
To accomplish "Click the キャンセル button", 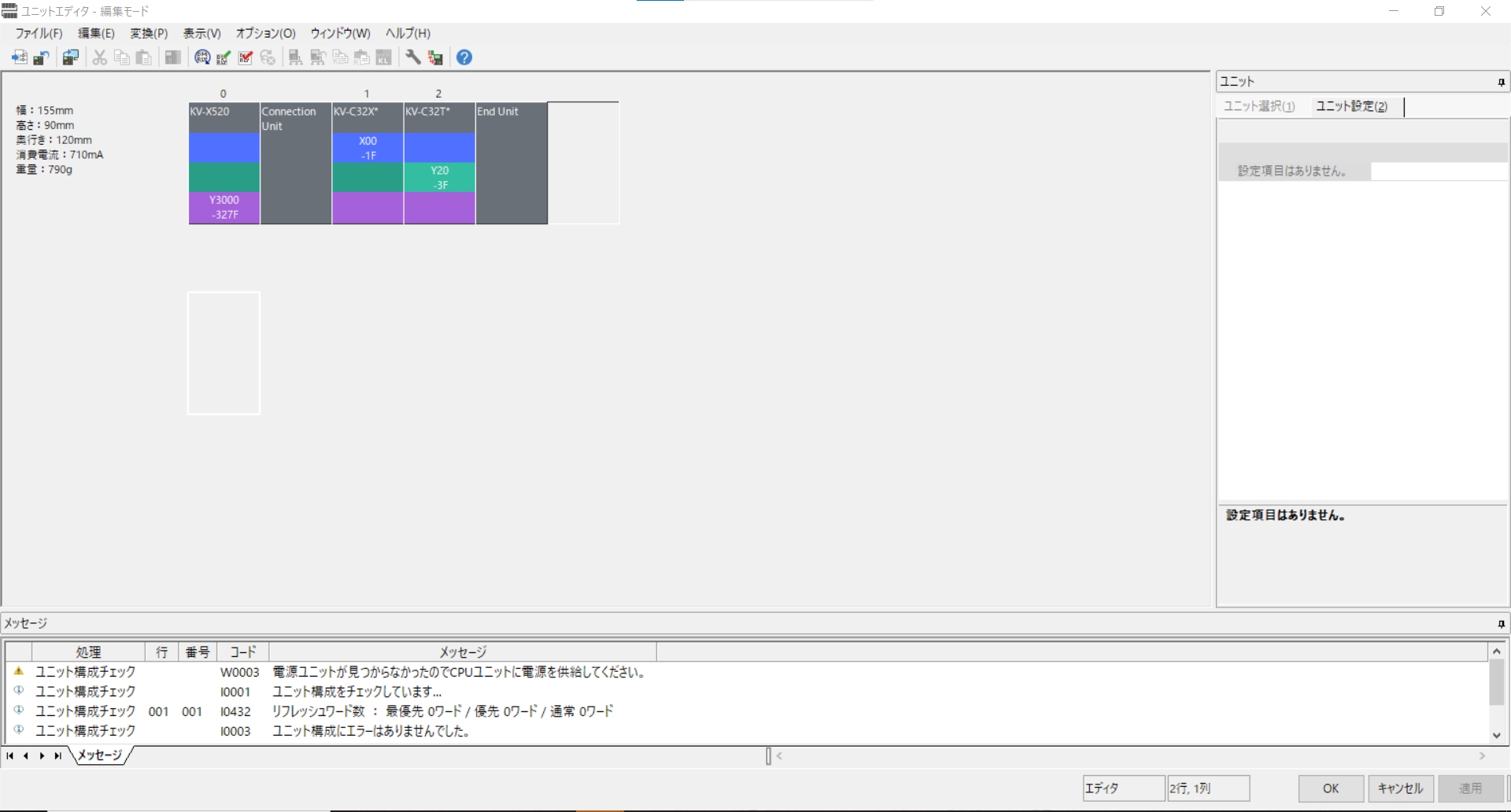I will (x=1399, y=788).
